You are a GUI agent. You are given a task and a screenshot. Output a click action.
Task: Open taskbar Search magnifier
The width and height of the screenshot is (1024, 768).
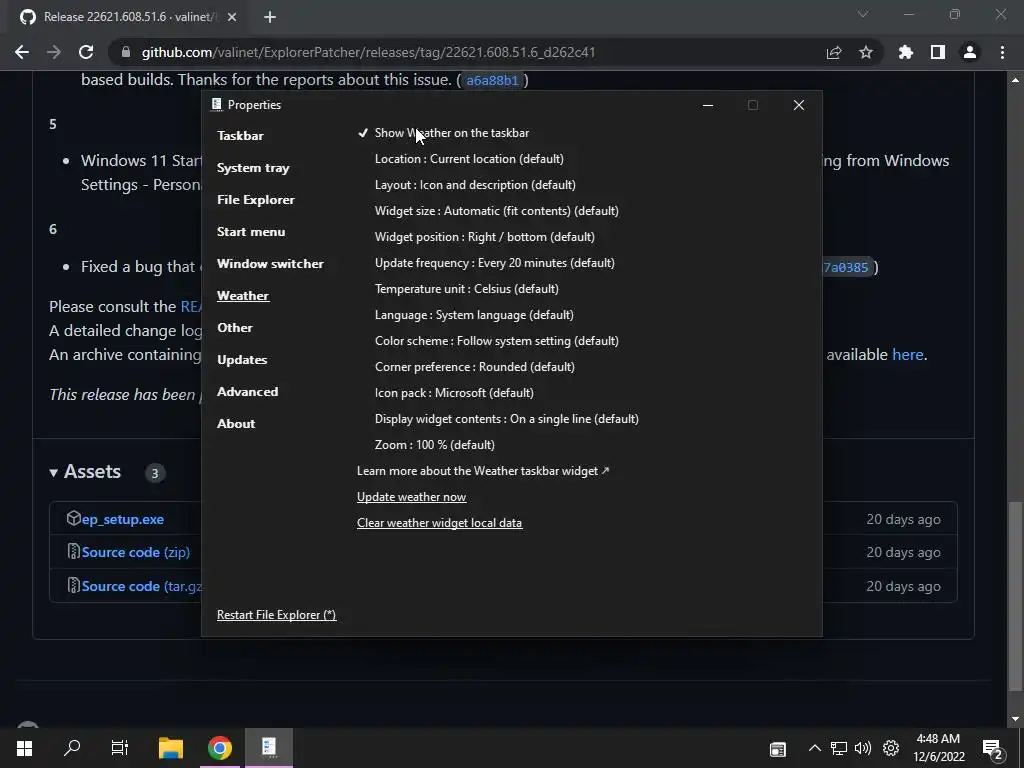point(72,748)
